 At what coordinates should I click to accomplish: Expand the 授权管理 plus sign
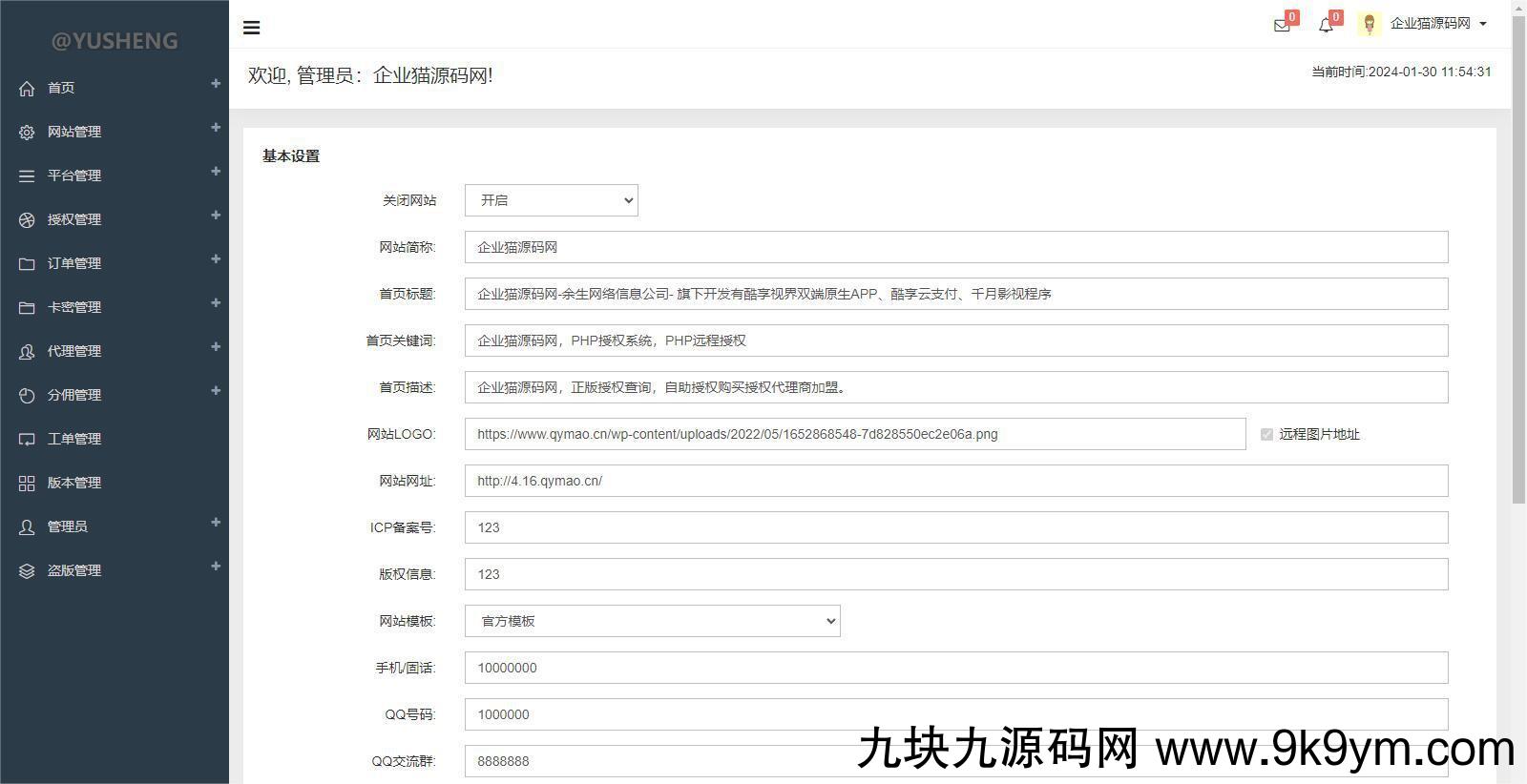point(216,216)
